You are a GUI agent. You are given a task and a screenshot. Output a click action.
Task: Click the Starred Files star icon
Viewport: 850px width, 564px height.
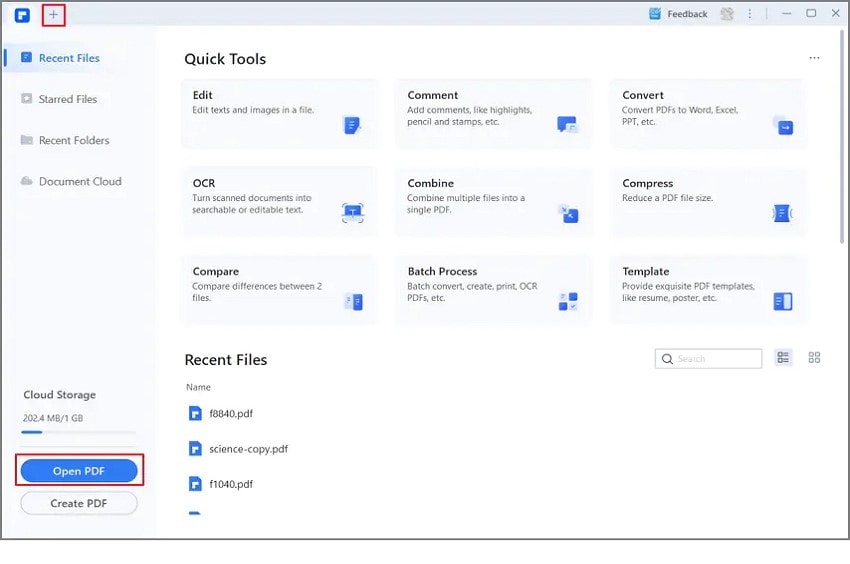(x=26, y=98)
